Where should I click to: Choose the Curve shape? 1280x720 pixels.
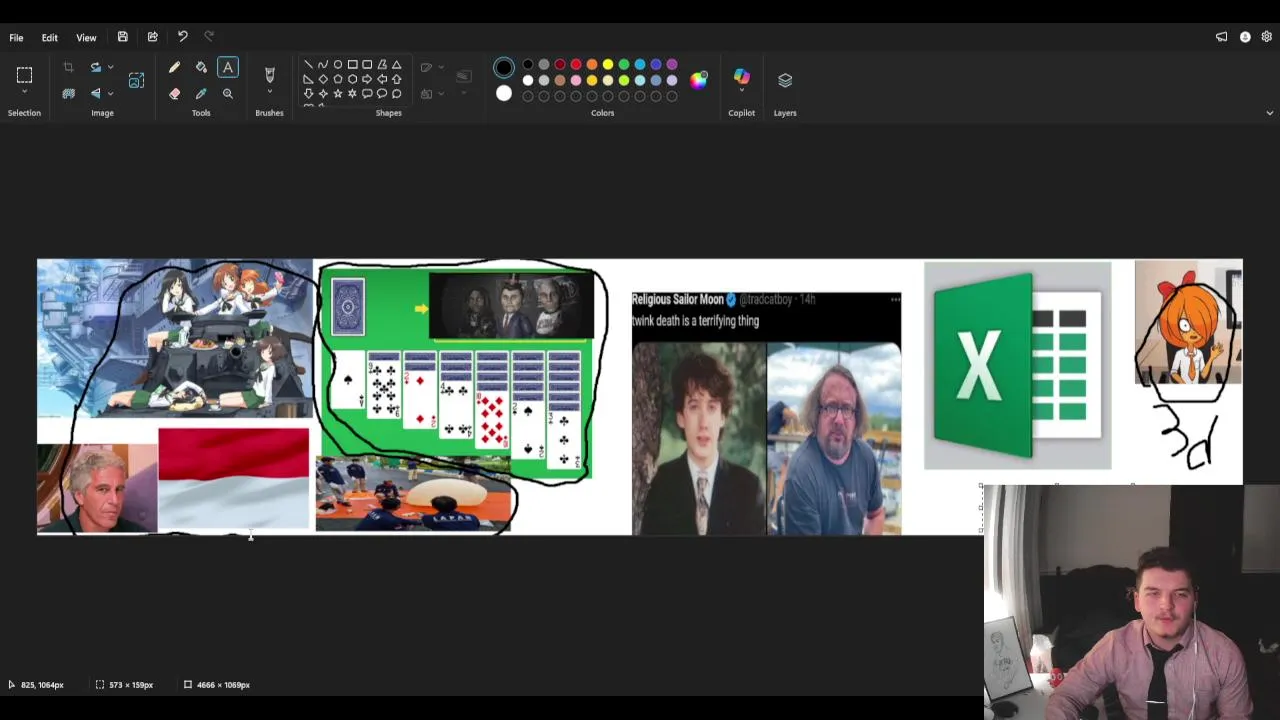322,64
